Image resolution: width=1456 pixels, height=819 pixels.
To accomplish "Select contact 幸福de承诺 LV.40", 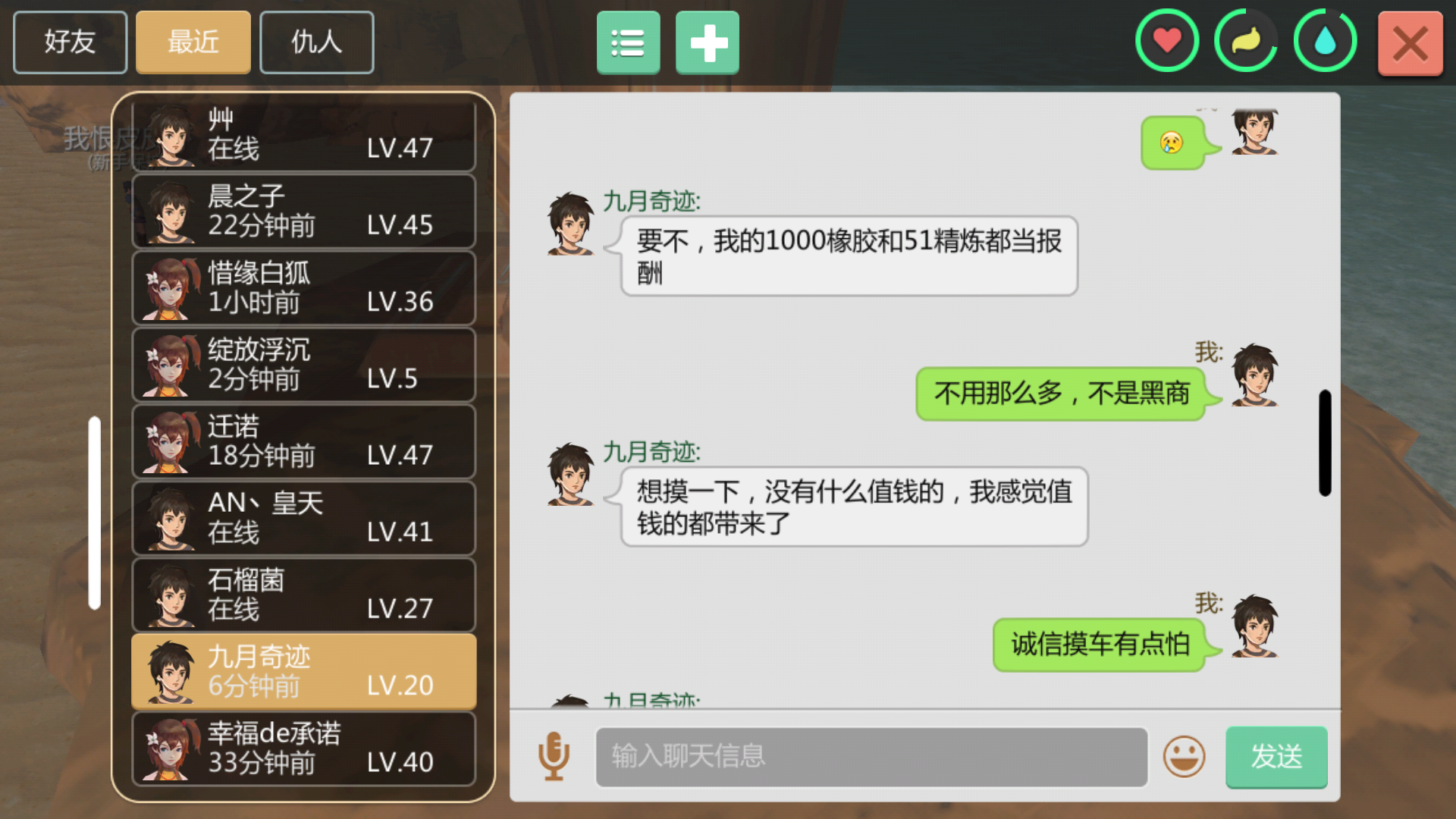I will click(303, 748).
